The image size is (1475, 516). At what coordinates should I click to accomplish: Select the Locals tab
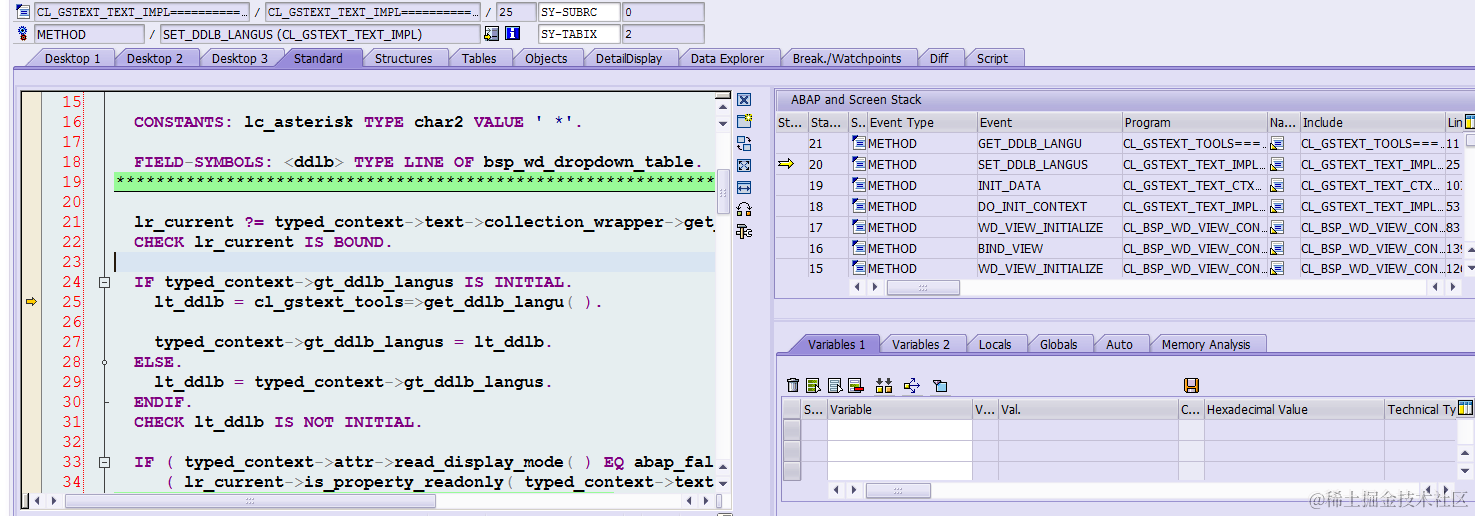pyautogui.click(x=994, y=344)
